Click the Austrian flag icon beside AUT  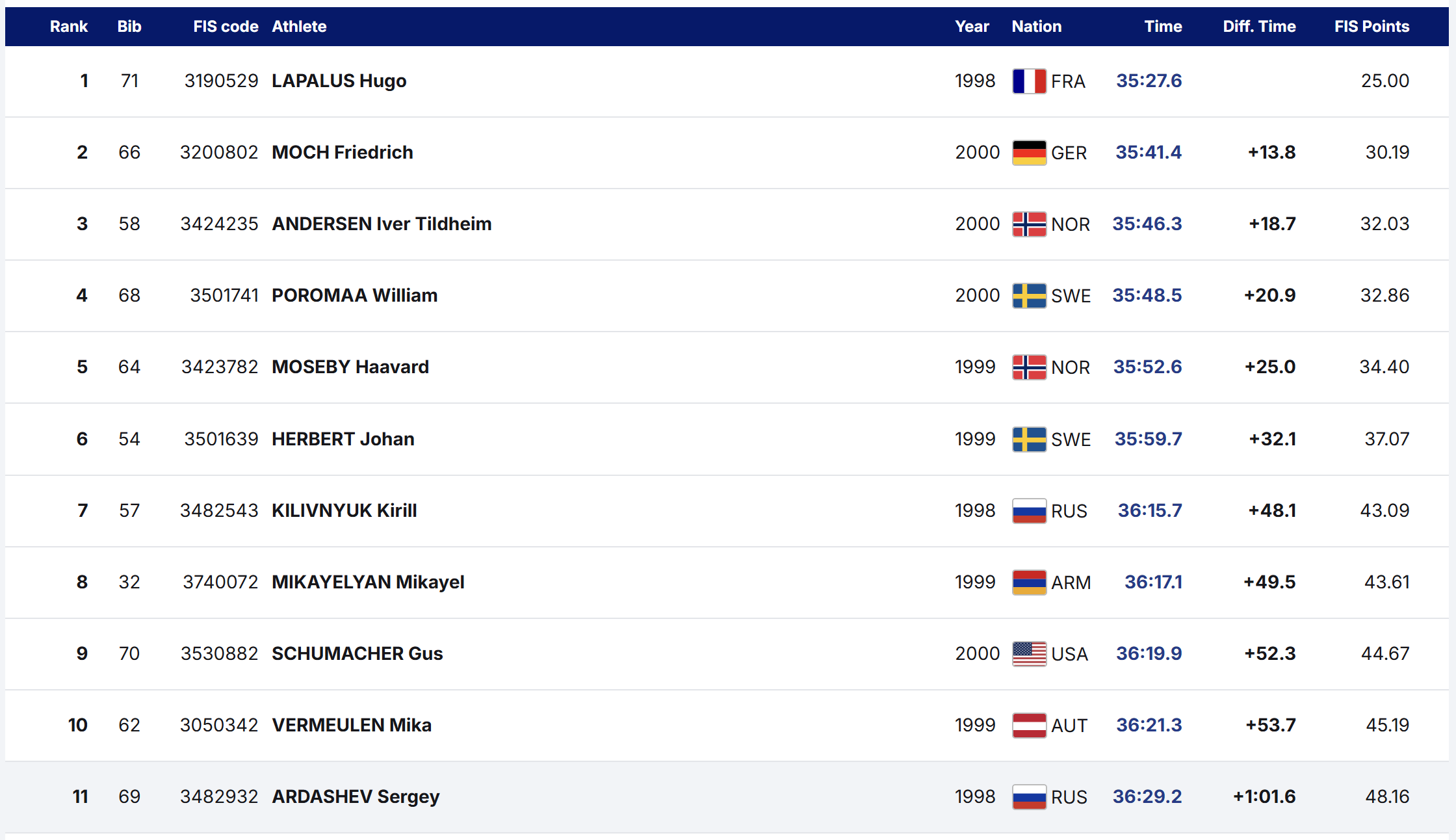(x=1029, y=726)
